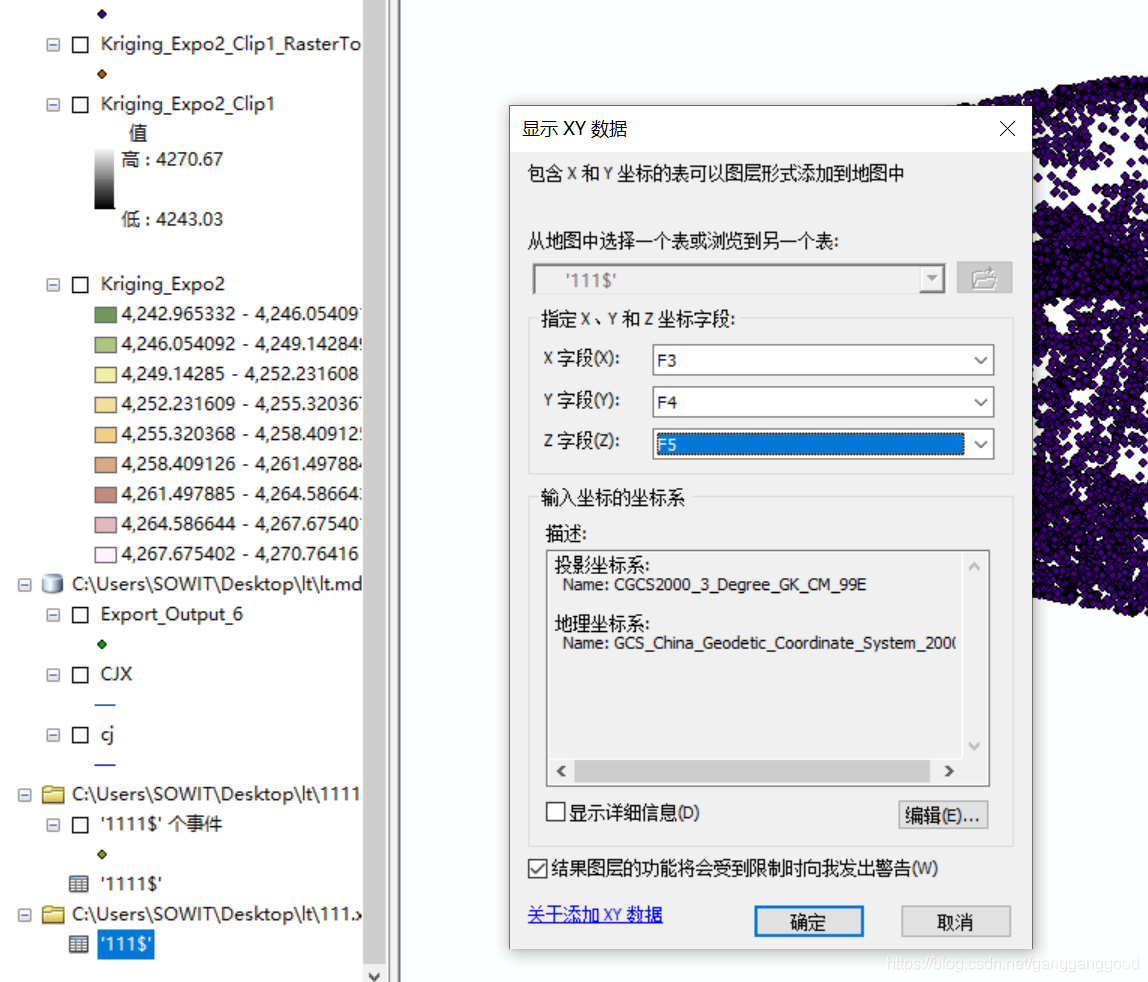Click the palest pink 4,267.675402 class swatch
Image resolution: width=1148 pixels, height=982 pixels.
pyautogui.click(x=105, y=555)
